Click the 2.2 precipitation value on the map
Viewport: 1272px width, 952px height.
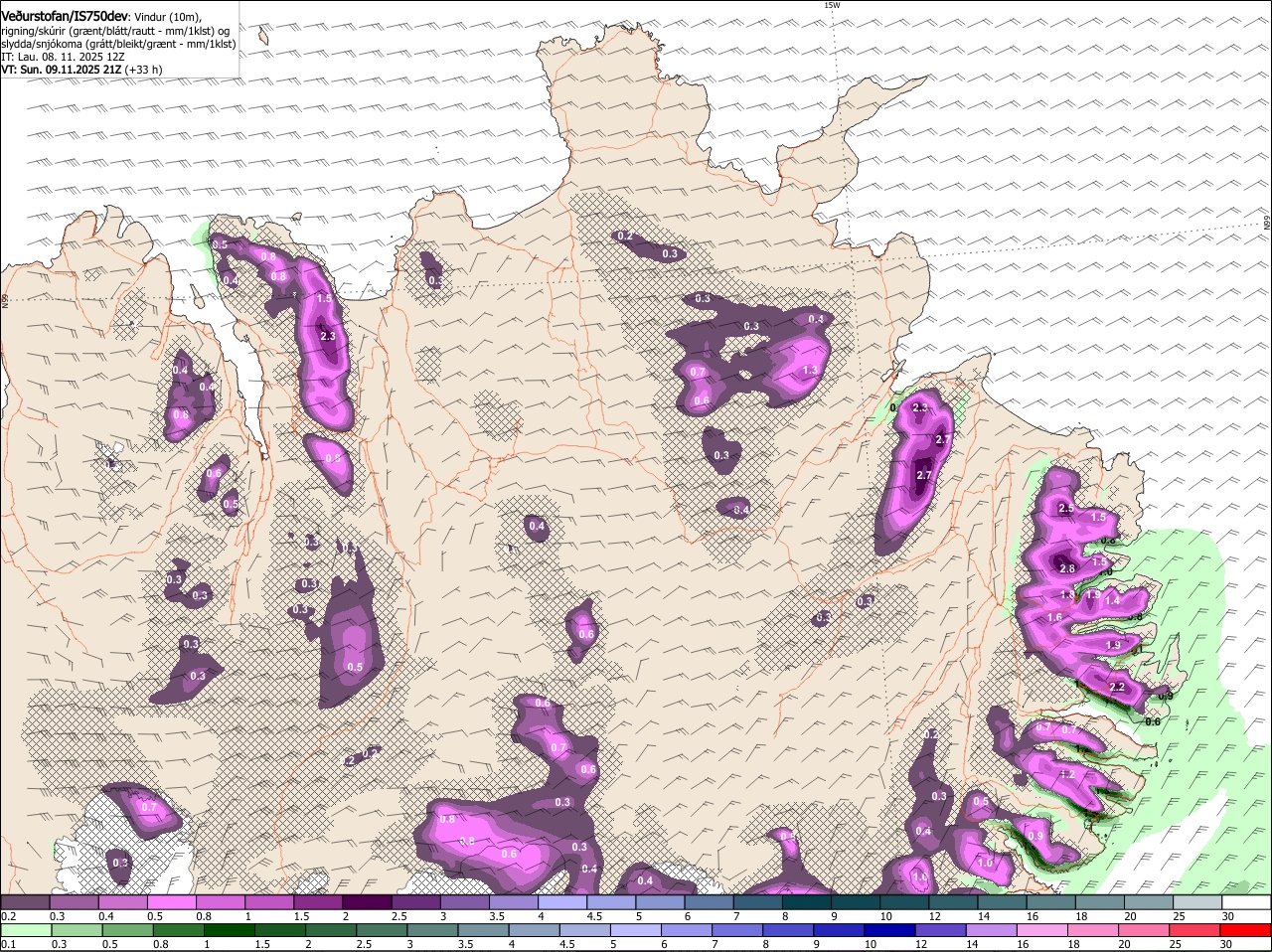click(1116, 687)
